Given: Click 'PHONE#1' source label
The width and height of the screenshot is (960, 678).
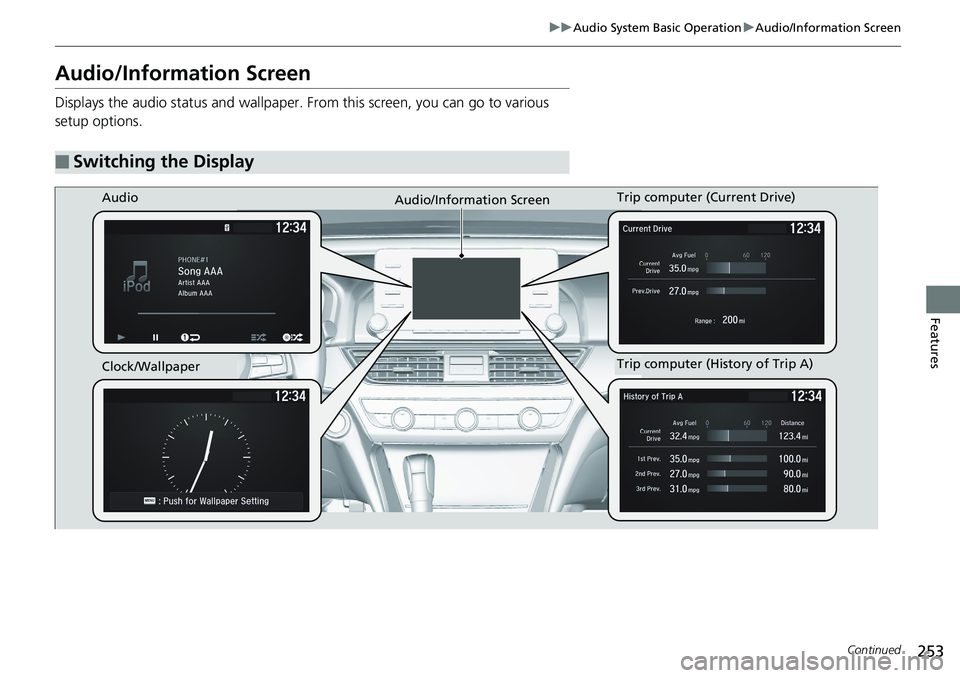Looking at the screenshot, I should click(193, 260).
